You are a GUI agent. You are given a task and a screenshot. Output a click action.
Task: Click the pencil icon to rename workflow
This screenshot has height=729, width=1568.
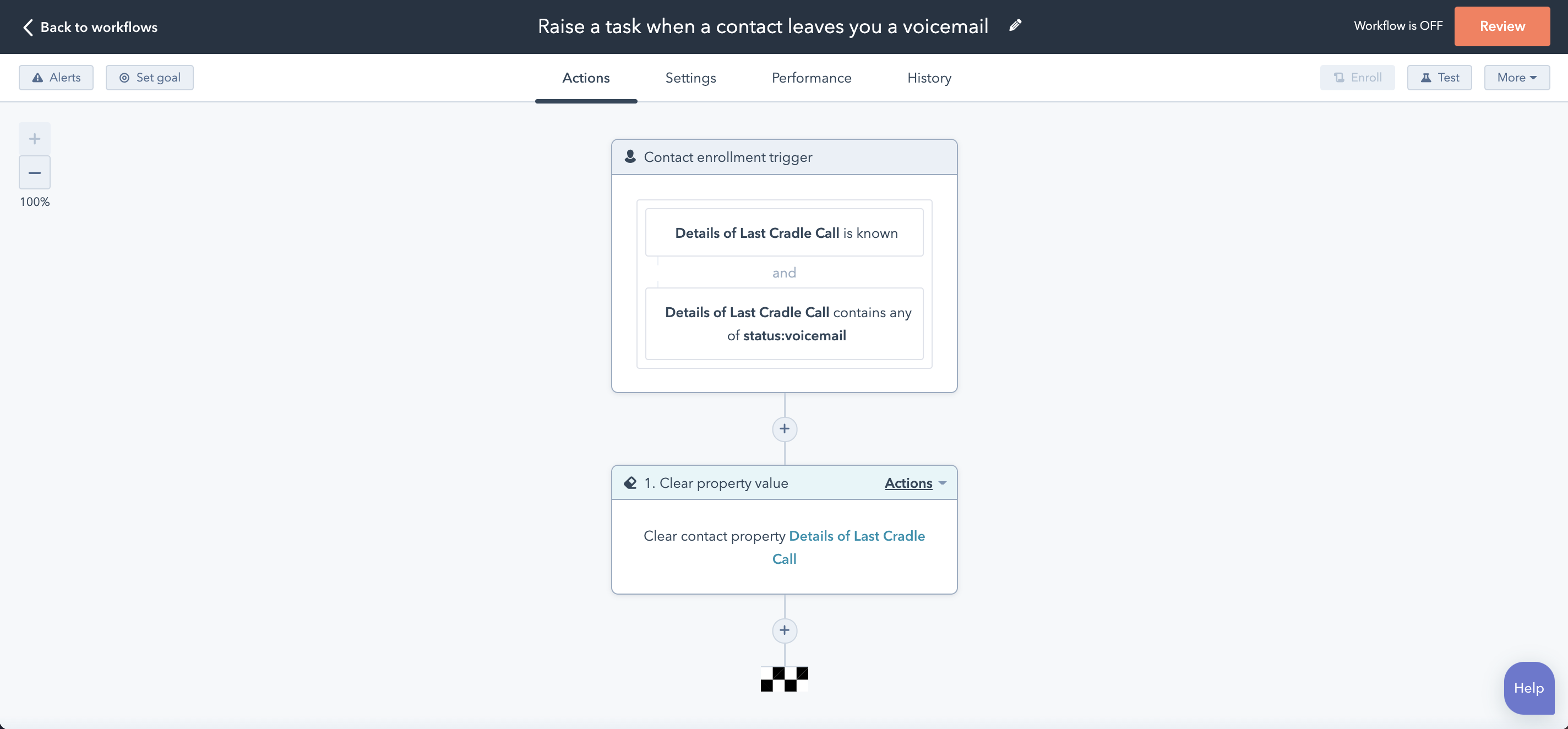click(1015, 25)
